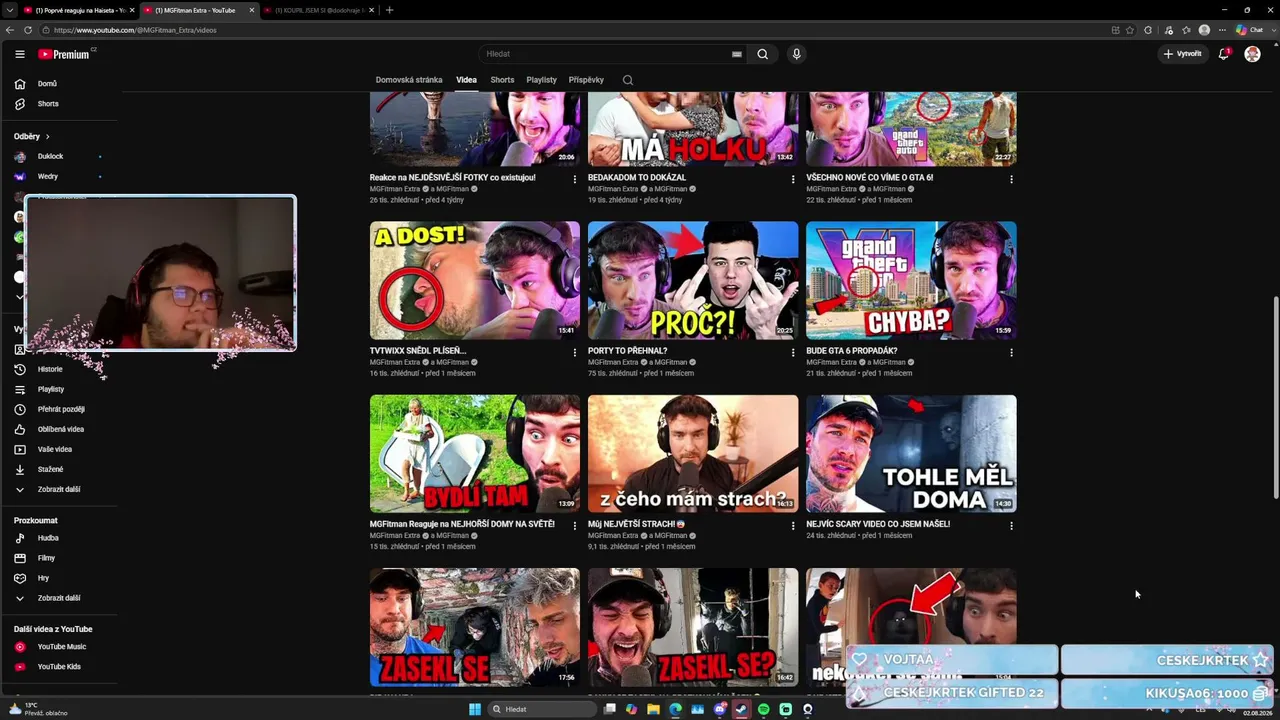Play the 'A DOST!' thumbnail video
Image resolution: width=1280 pixels, height=720 pixels.
[x=475, y=280]
